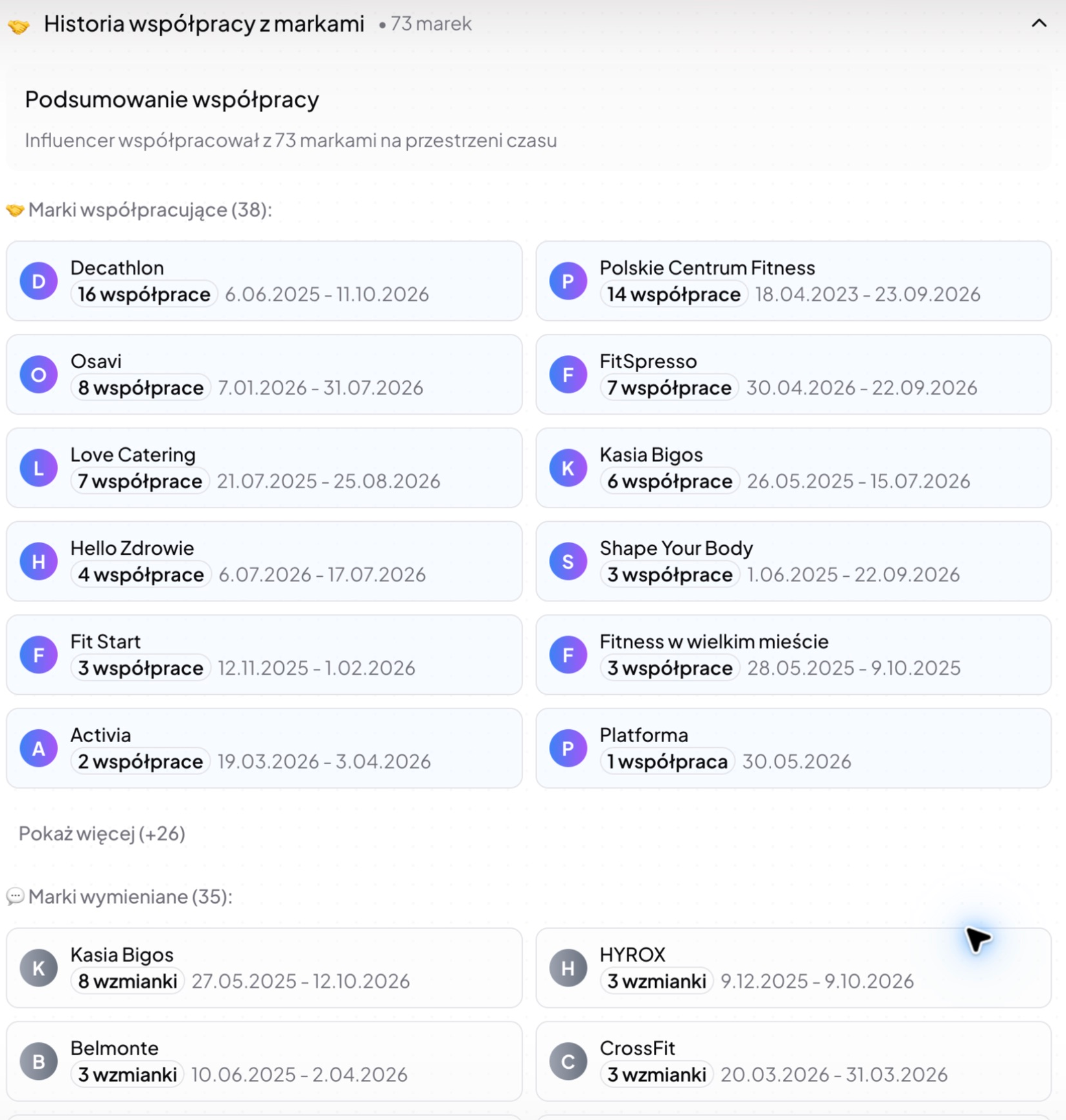Click the Platforma date 30.05.2026
The image size is (1066, 1120).
(x=796, y=761)
